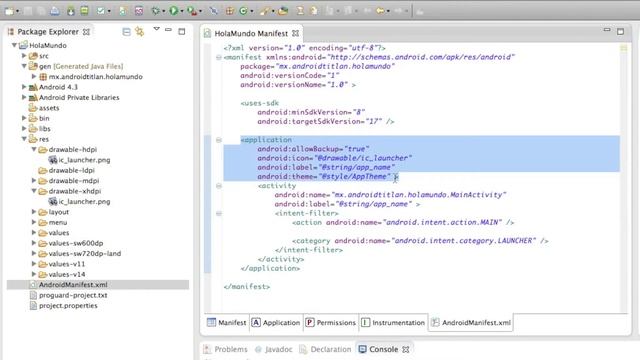Expand the src folder
Screen dimensions: 640x360
(x=24, y=56)
